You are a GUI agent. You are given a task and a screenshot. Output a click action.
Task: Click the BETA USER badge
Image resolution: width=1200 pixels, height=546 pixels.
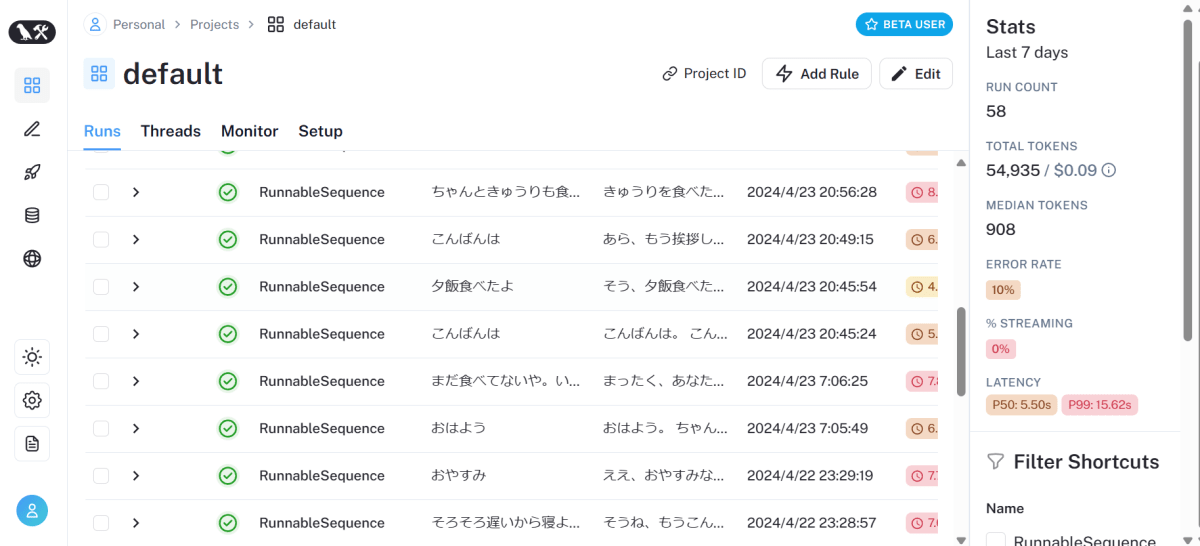tap(904, 24)
